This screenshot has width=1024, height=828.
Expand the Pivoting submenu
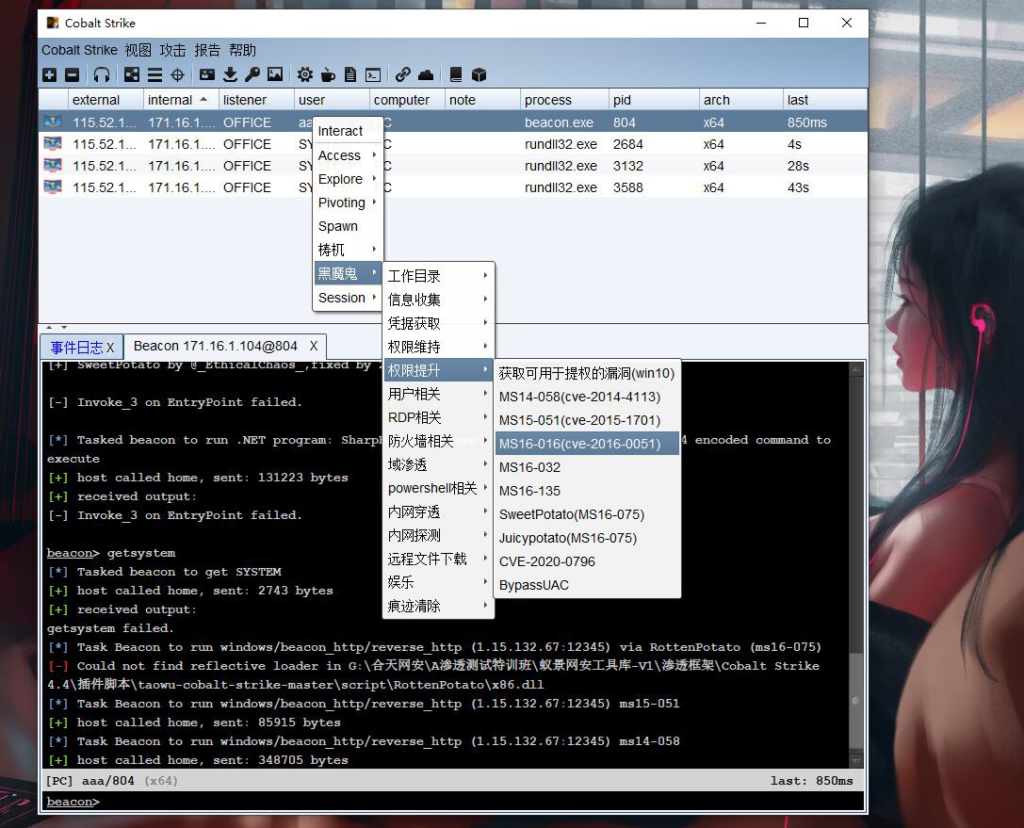click(x=347, y=202)
